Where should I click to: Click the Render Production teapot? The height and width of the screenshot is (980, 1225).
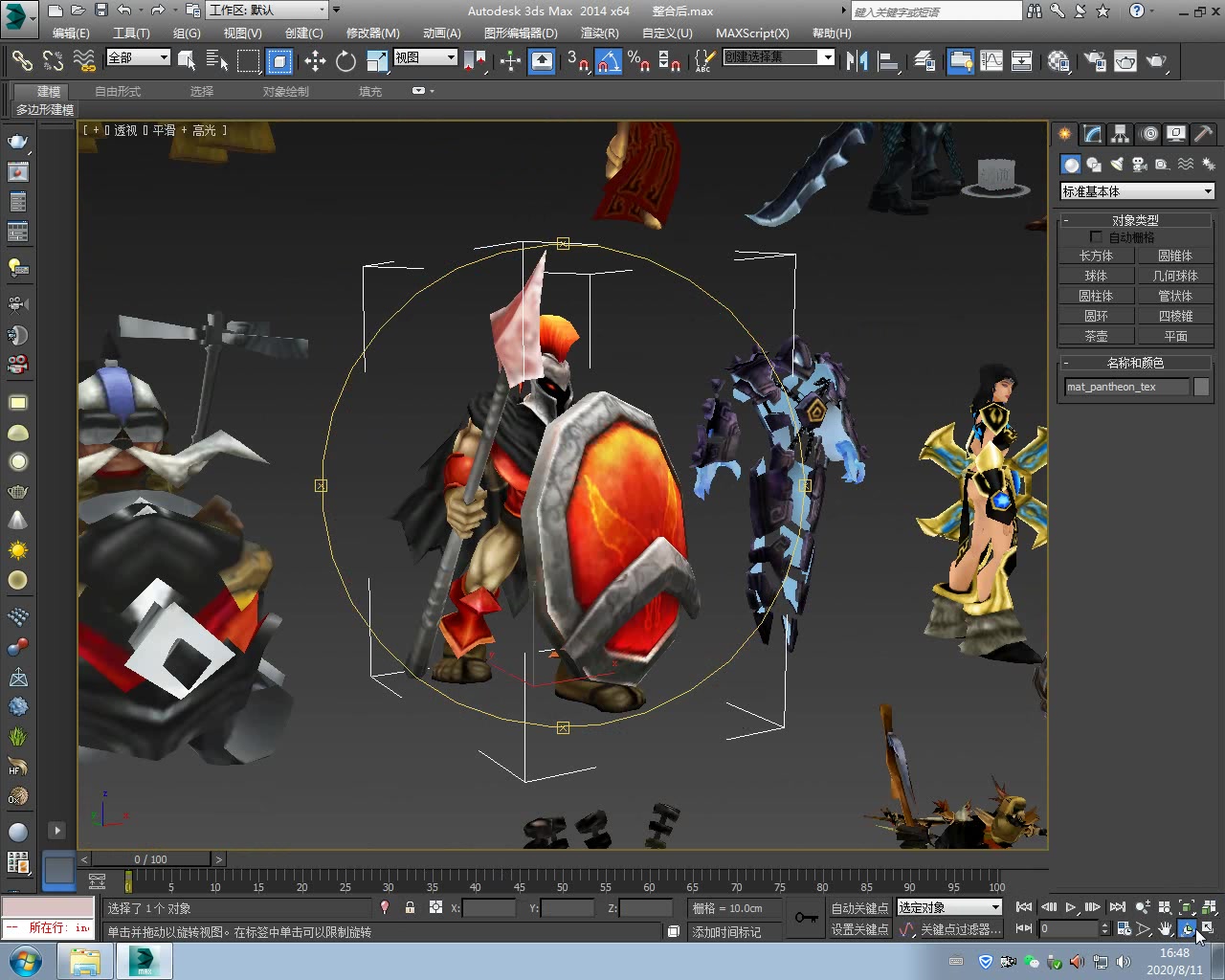point(1157,61)
